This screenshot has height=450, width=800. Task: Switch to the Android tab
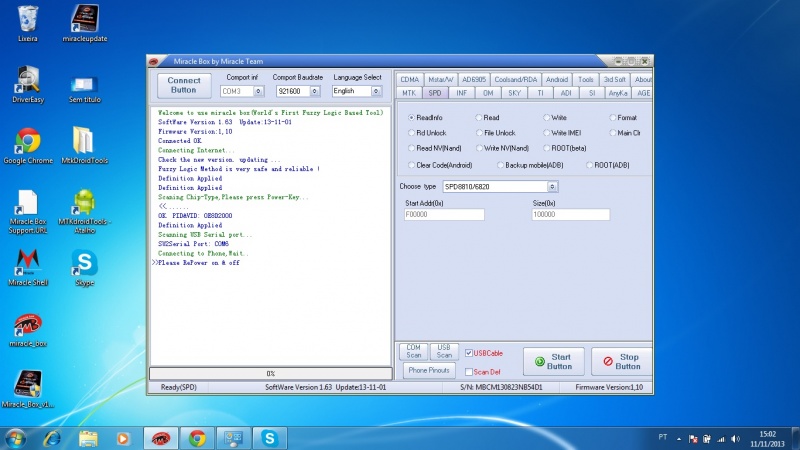tap(557, 80)
